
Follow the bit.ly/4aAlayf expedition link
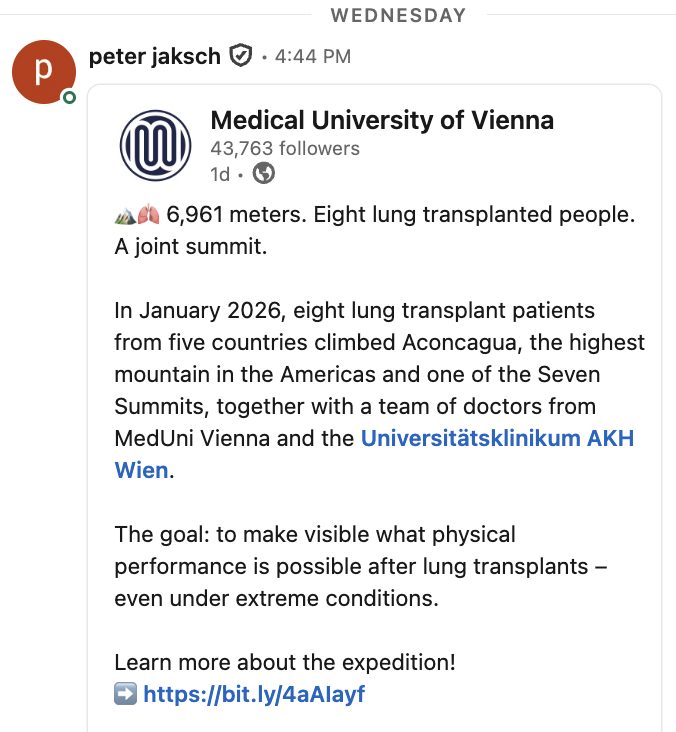pos(254,694)
